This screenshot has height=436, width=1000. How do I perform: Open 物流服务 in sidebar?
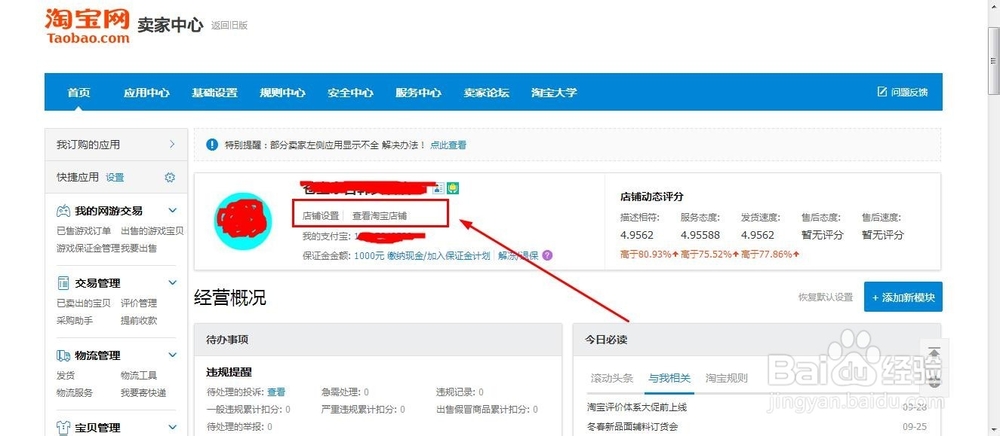(x=75, y=393)
